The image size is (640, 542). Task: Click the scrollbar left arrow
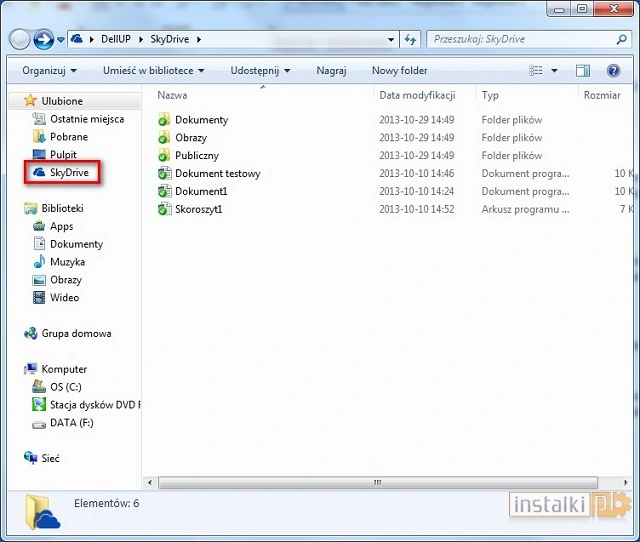click(150, 483)
